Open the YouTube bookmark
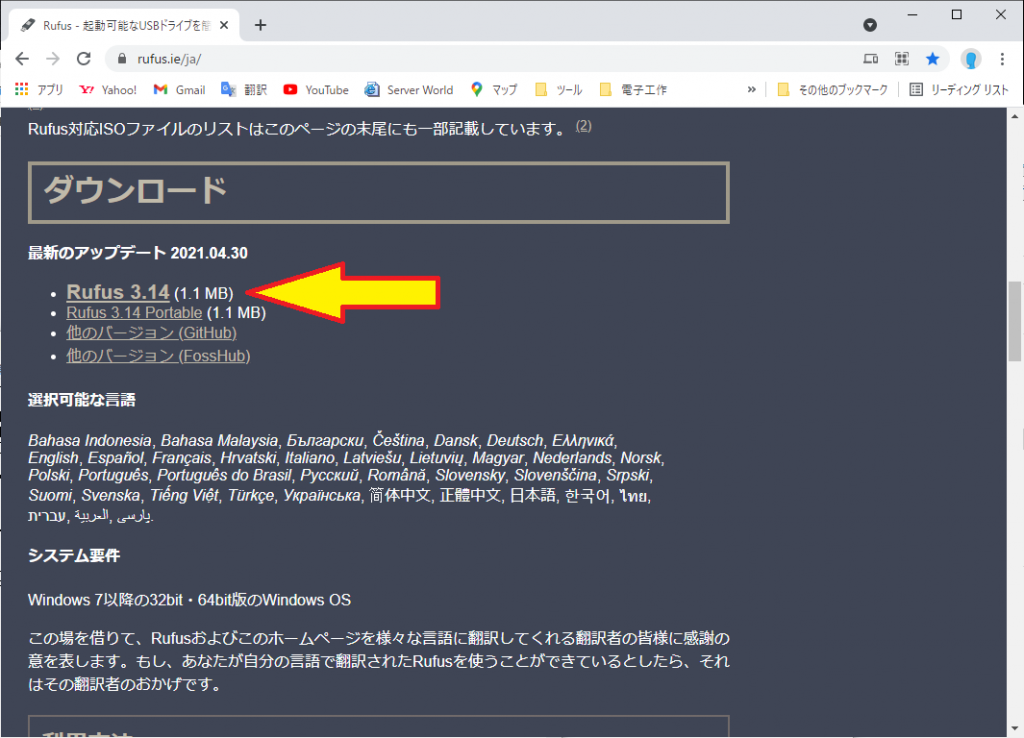This screenshot has width=1024, height=738. [x=316, y=89]
